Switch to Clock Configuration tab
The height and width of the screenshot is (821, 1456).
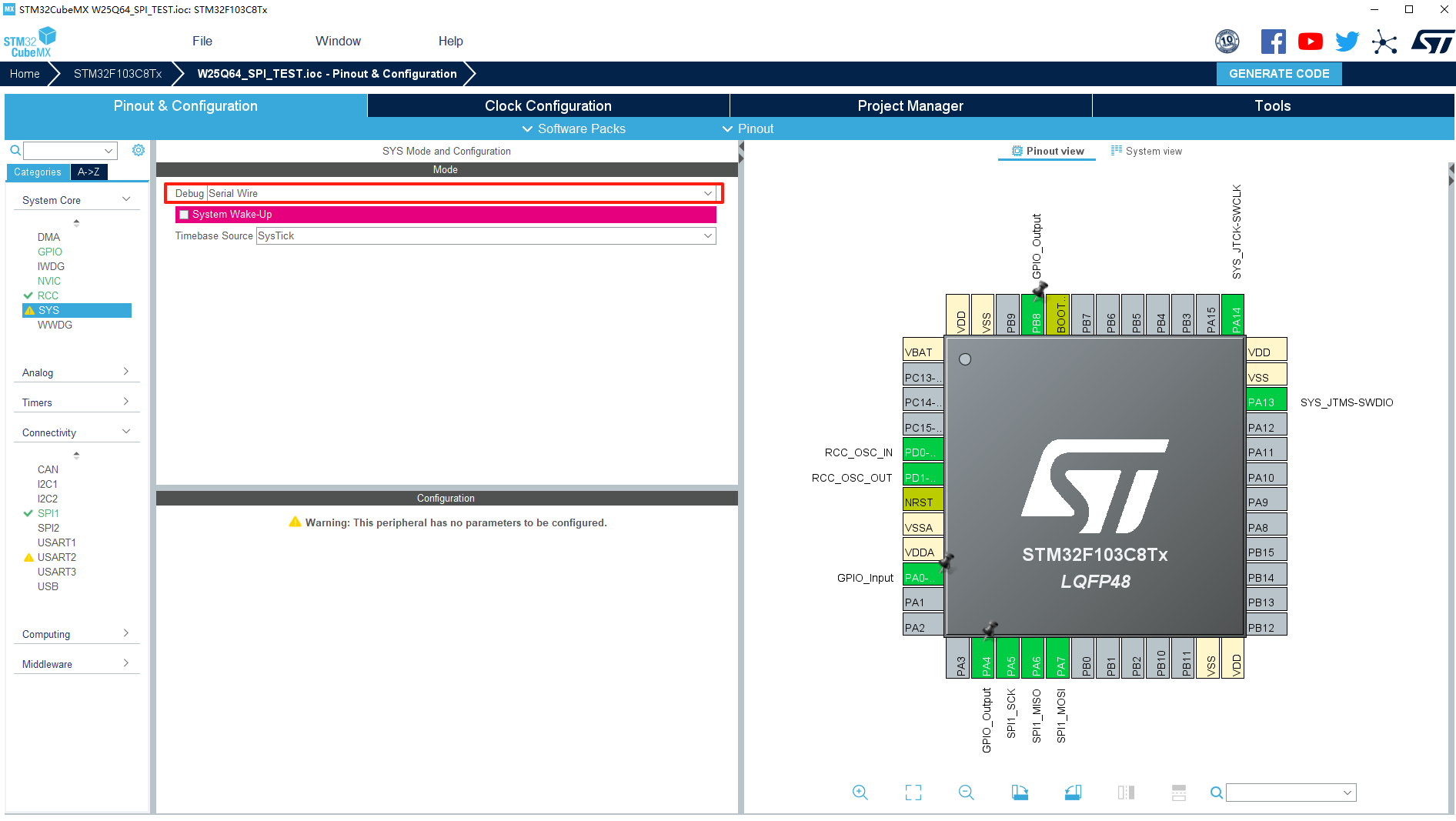coord(548,105)
